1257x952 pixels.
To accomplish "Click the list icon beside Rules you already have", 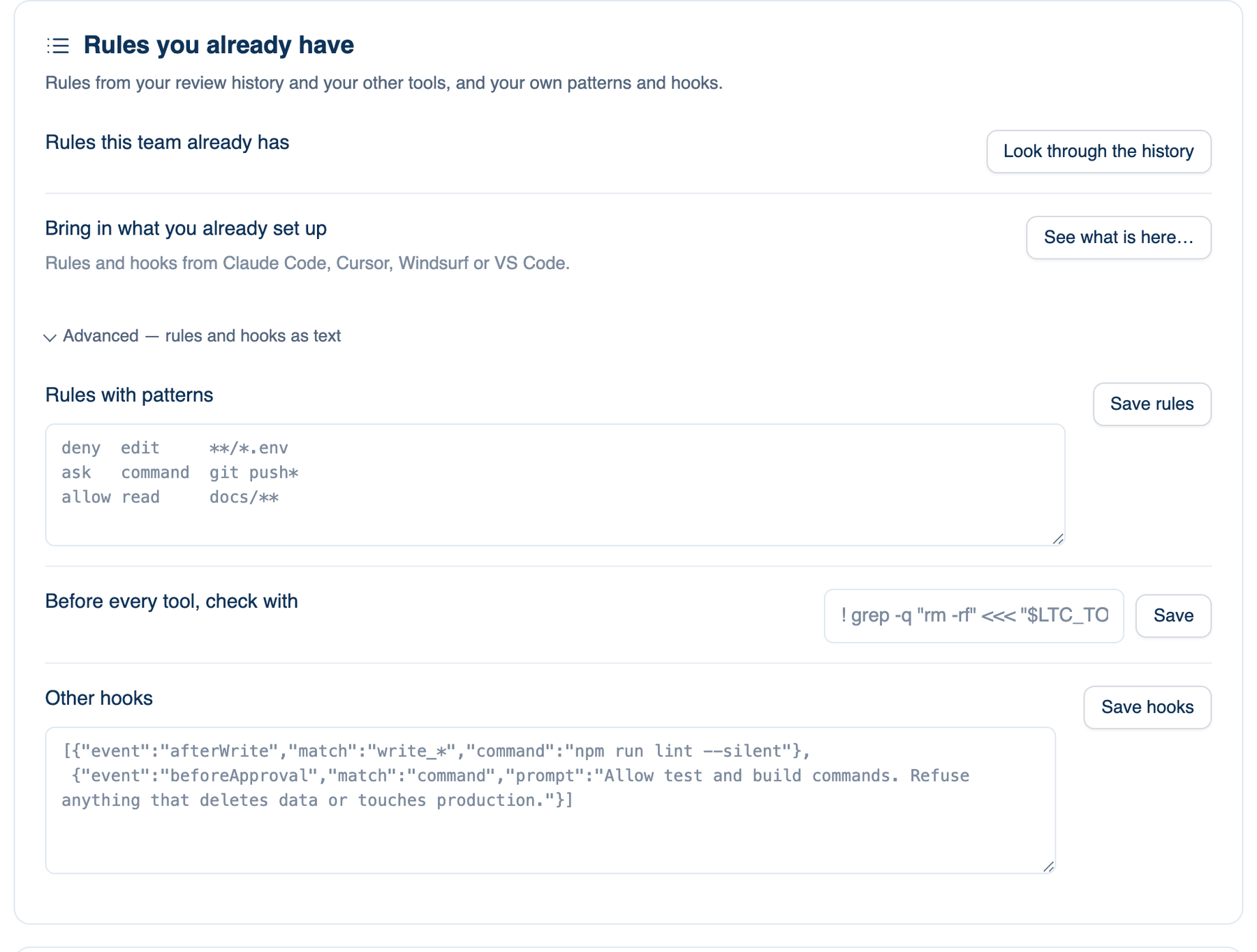I will [58, 46].
